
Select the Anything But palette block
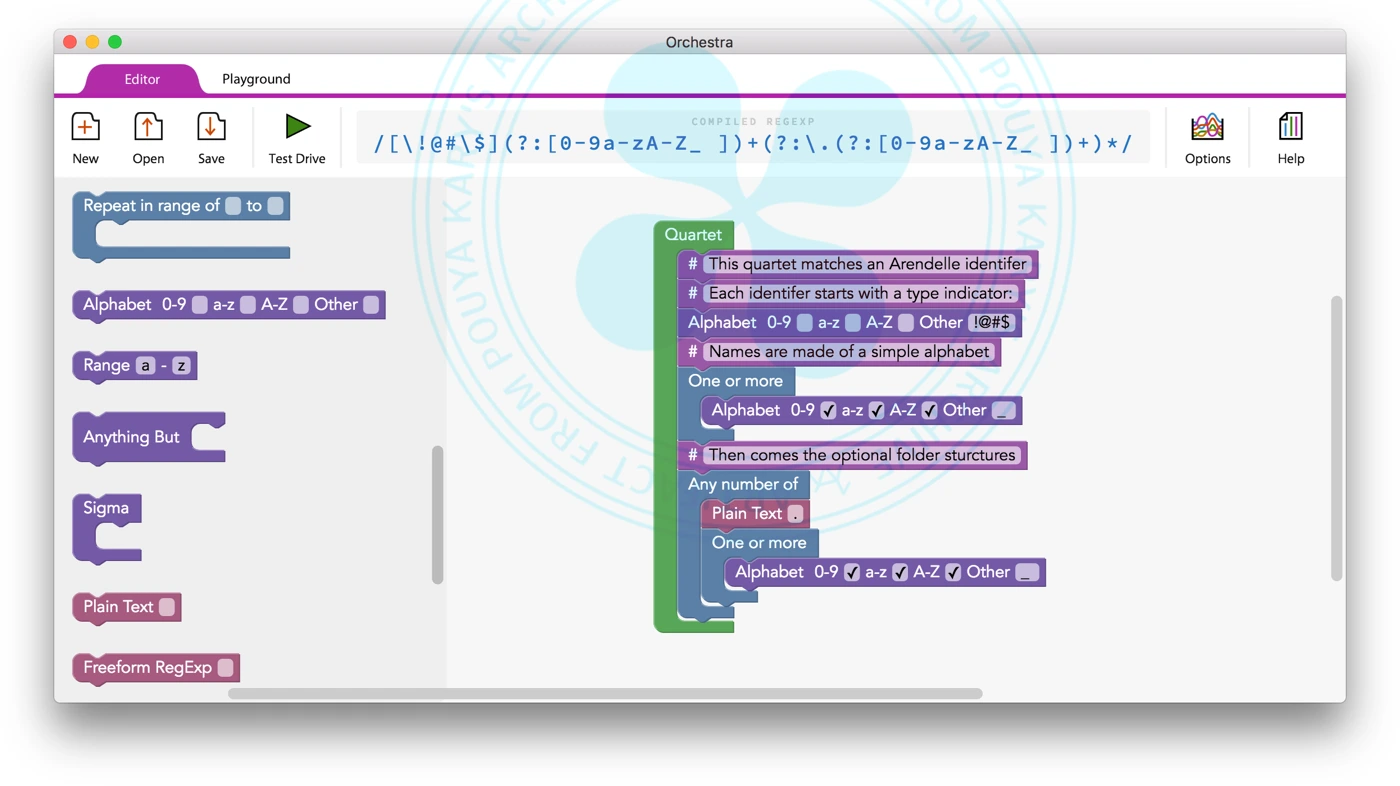pyautogui.click(x=132, y=438)
